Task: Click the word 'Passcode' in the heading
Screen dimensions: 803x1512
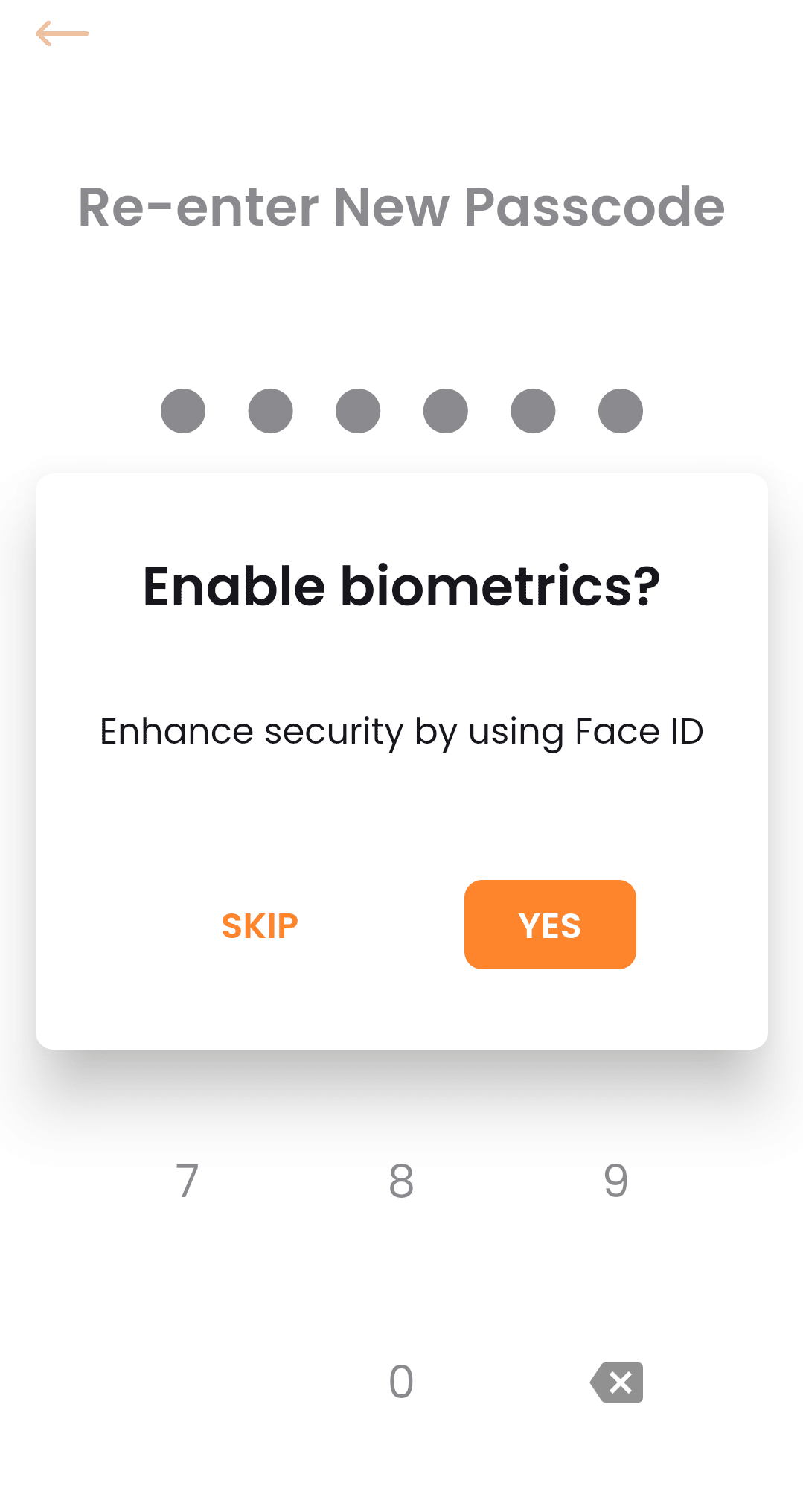Action: pos(594,207)
